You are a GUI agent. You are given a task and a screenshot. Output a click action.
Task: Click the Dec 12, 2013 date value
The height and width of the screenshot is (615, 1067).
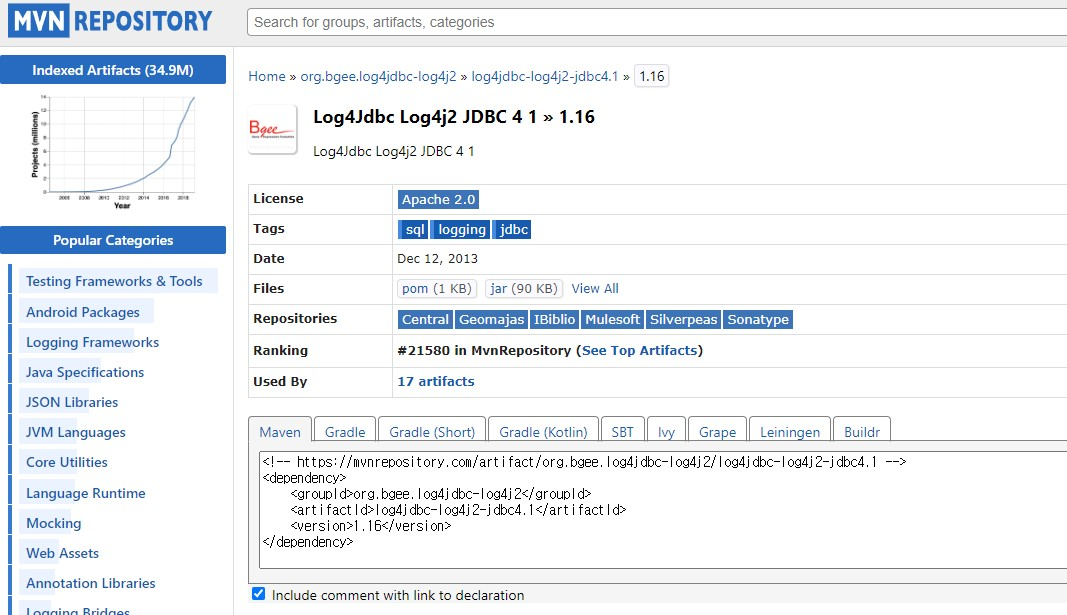438,259
